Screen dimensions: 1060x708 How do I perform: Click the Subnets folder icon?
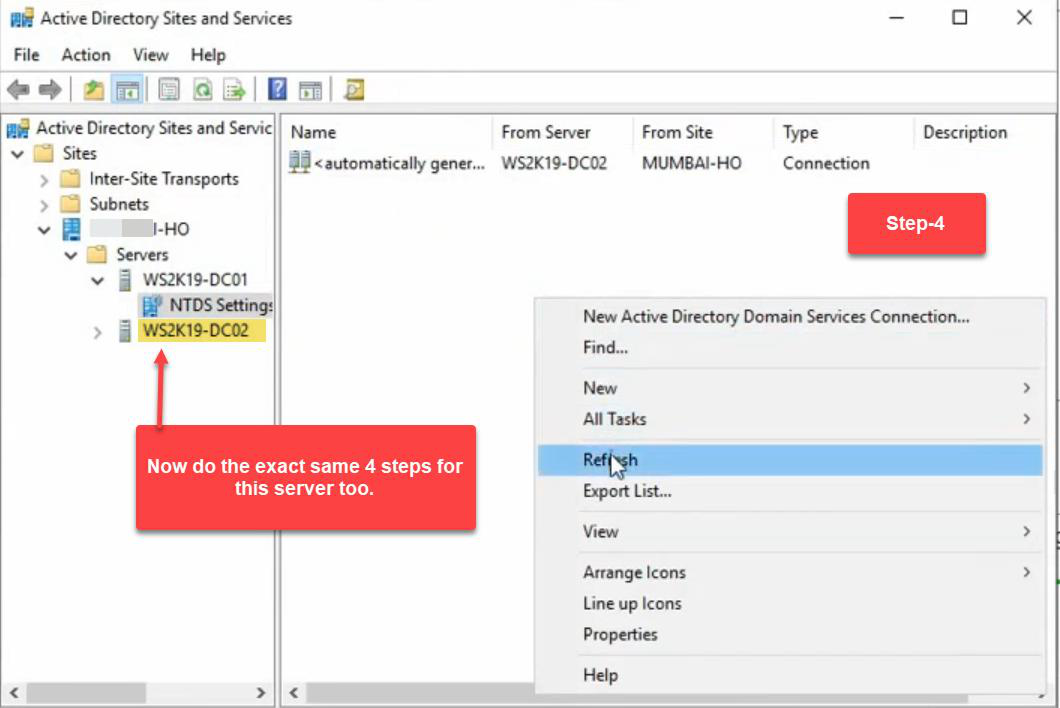[x=70, y=204]
